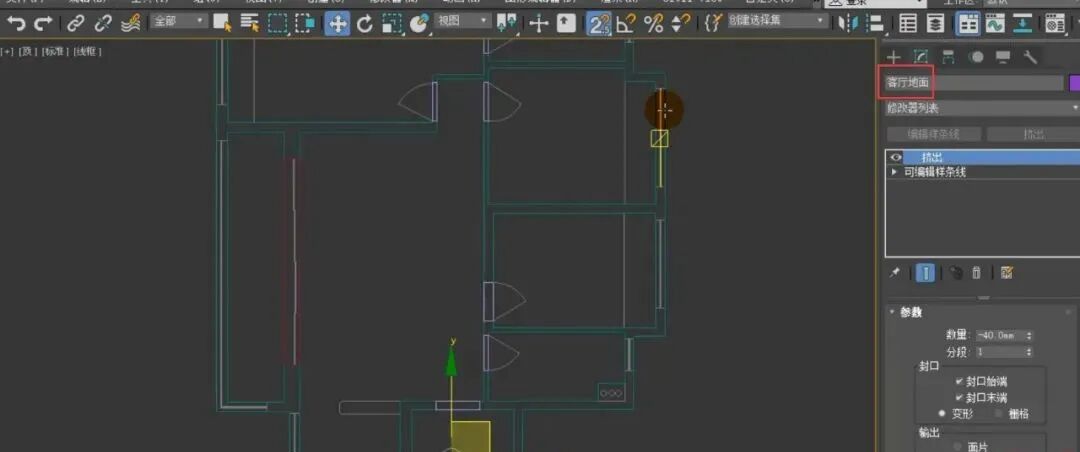
Task: Click the 分段 segments value field
Action: pos(999,352)
